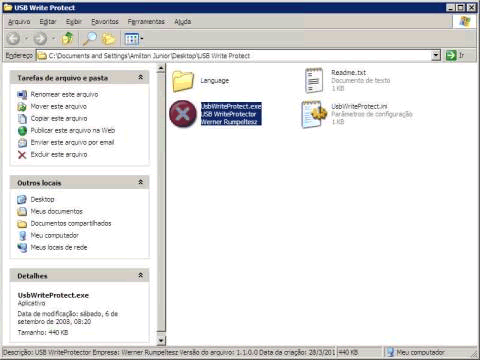Viewport: 480px width, 360px height.
Task: Click the UsbWriteProtect.ini file name
Action: [x=359, y=106]
